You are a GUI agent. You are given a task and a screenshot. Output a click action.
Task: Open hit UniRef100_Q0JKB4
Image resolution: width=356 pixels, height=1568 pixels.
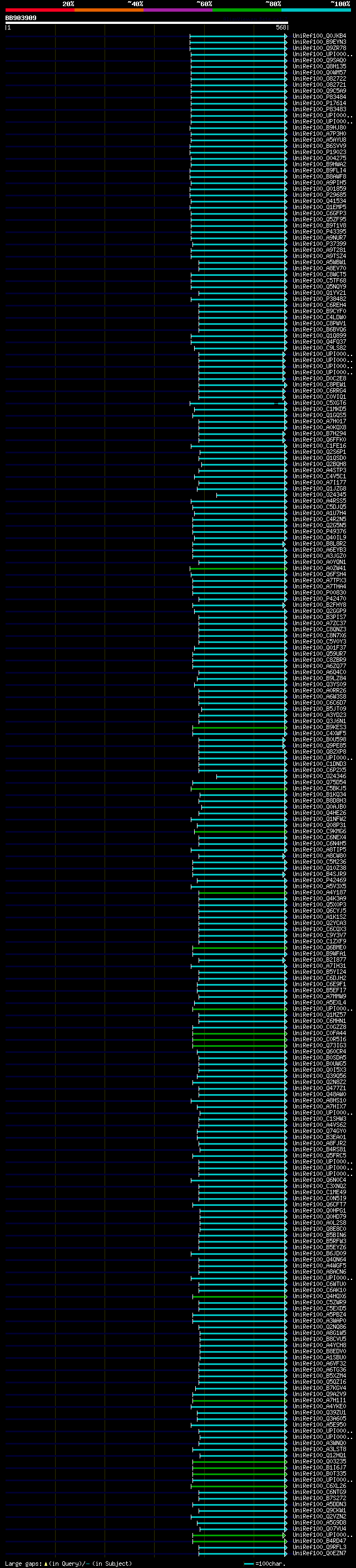319,36
